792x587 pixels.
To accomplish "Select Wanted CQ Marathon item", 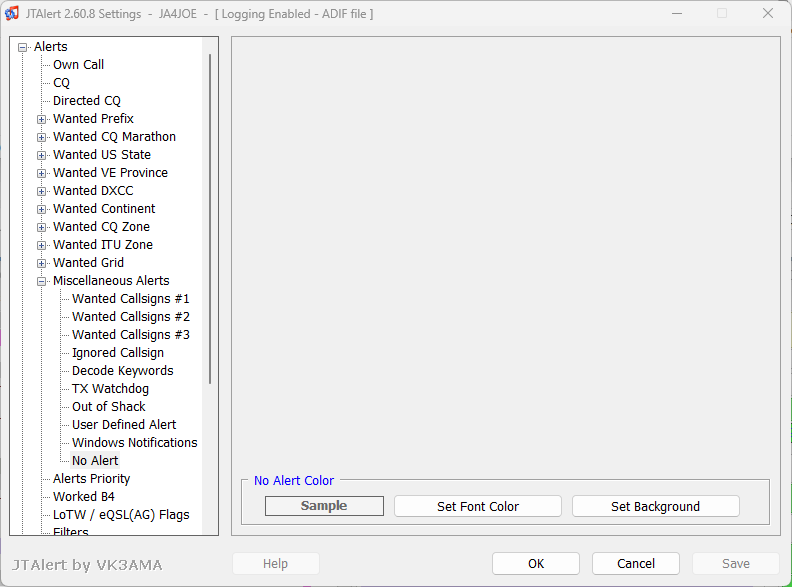I will coord(114,137).
